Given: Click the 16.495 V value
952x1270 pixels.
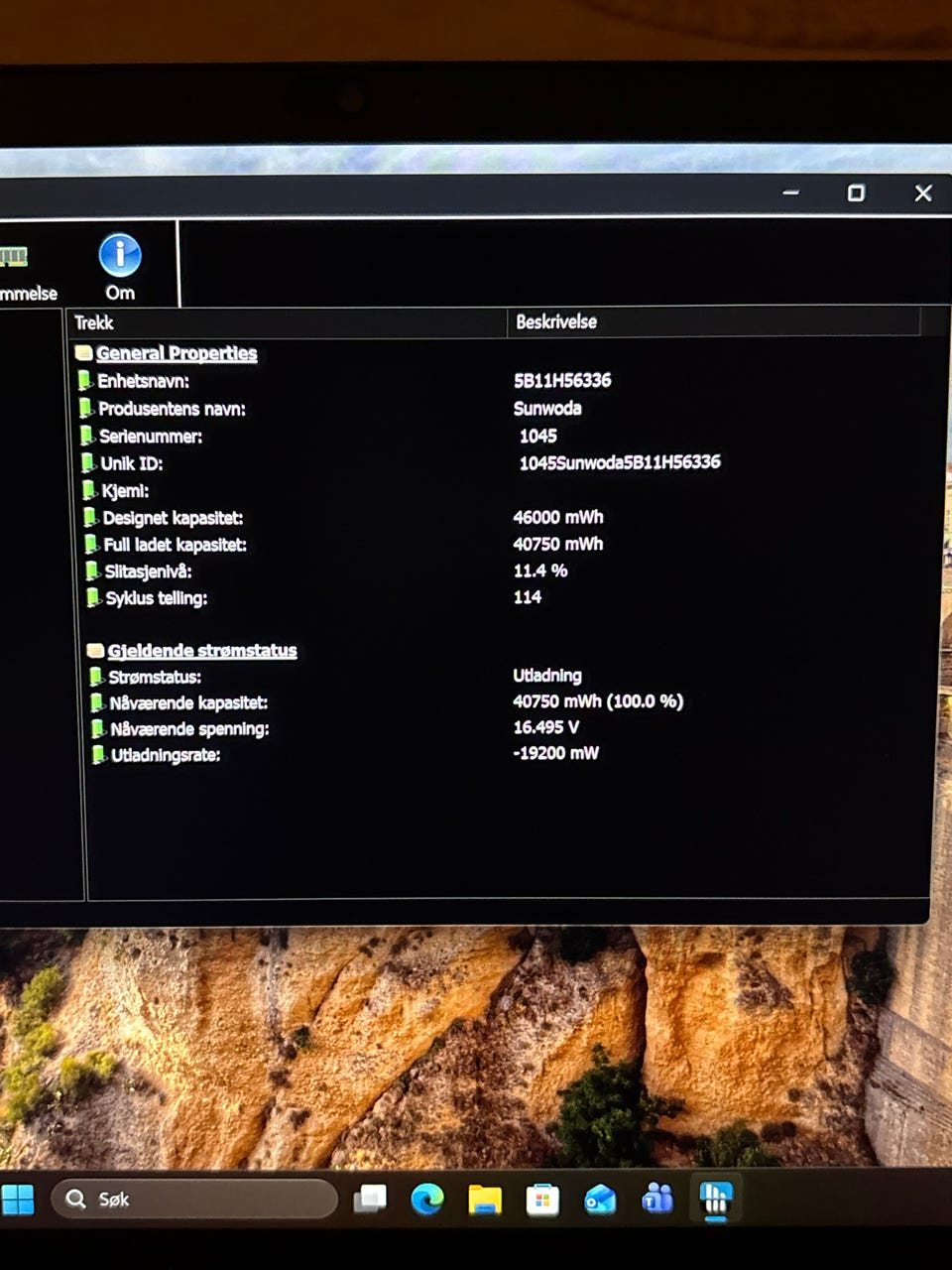Looking at the screenshot, I should (546, 727).
